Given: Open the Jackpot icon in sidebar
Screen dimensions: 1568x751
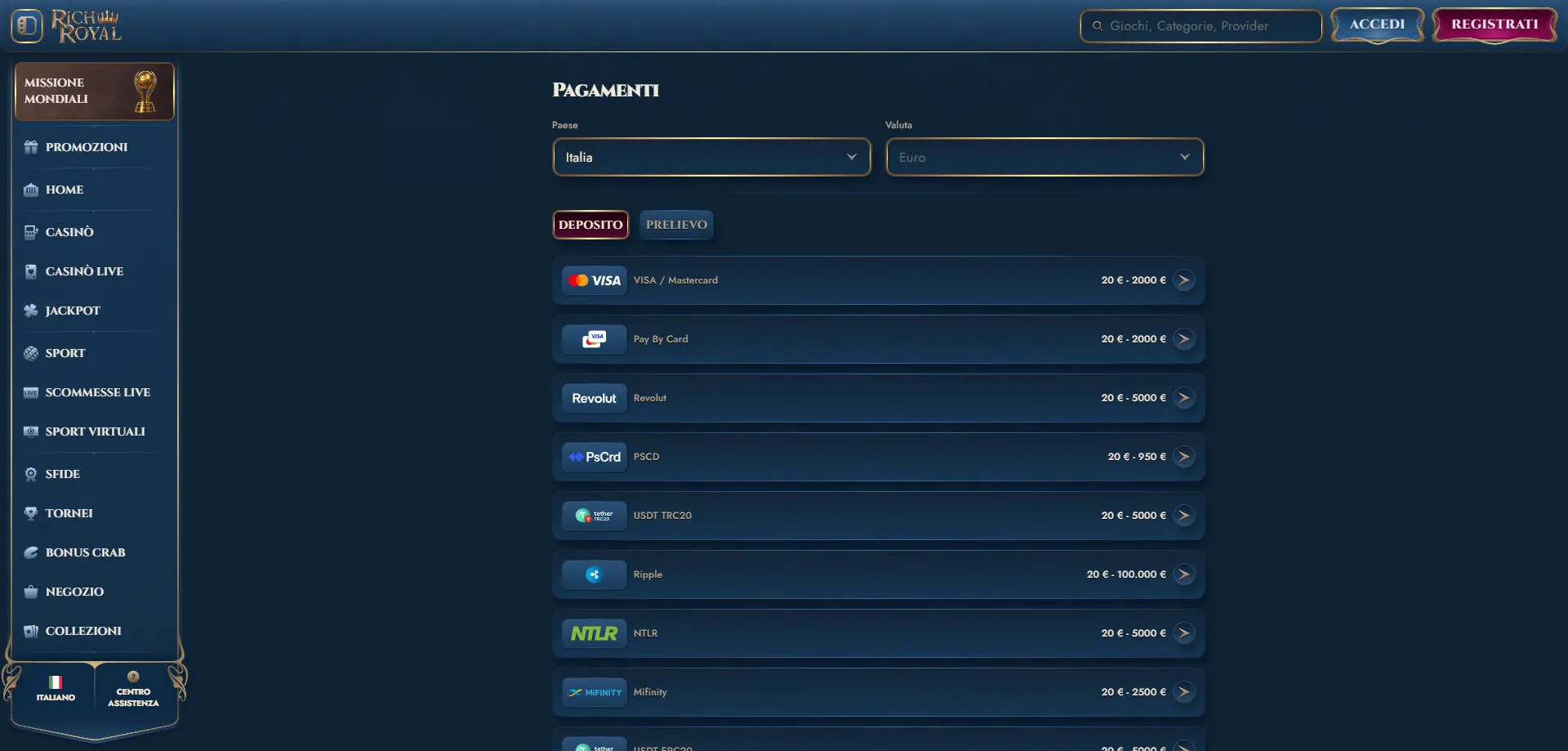Looking at the screenshot, I should point(31,311).
